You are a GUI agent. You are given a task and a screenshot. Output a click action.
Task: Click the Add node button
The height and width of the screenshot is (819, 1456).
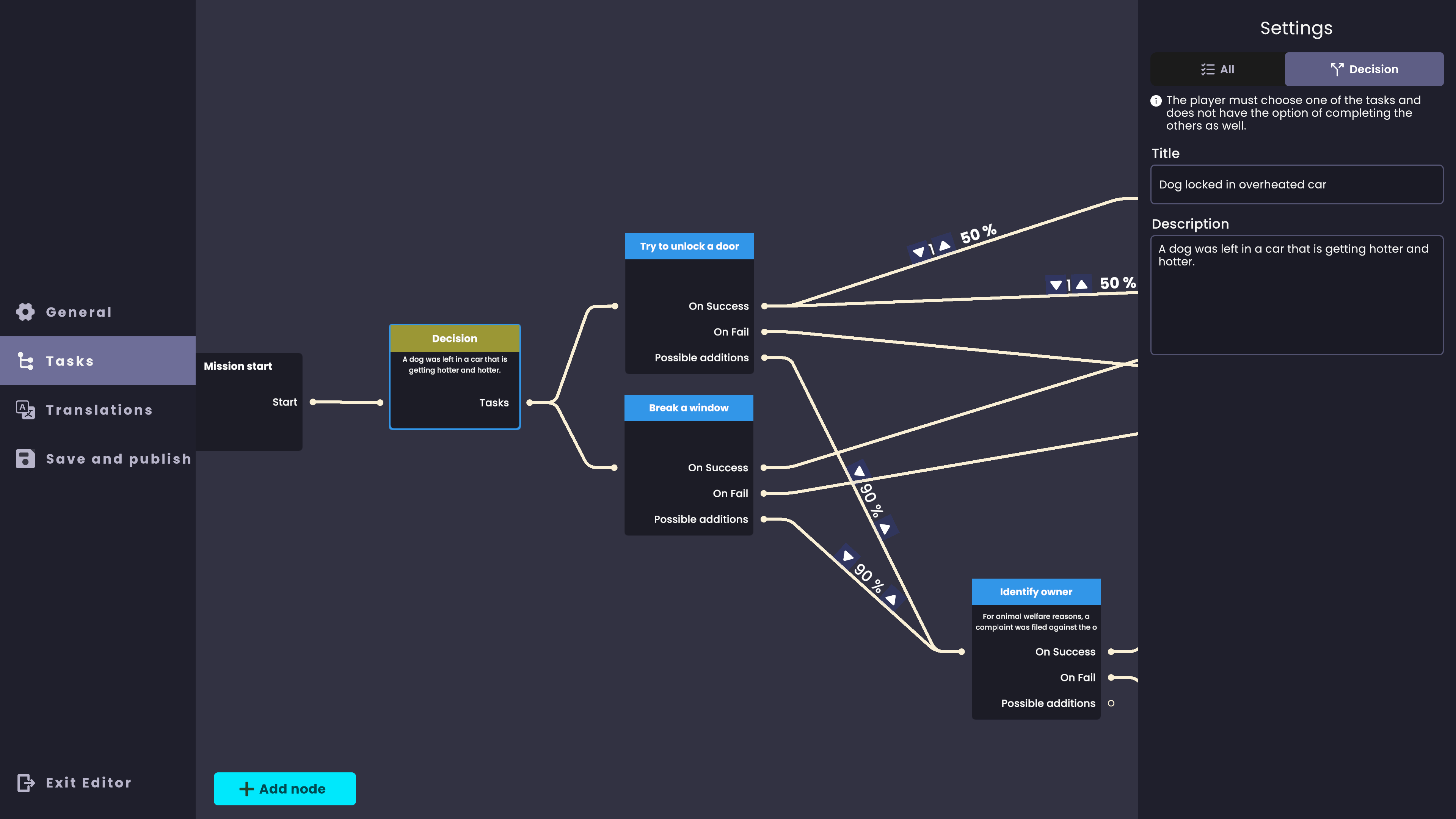click(285, 789)
